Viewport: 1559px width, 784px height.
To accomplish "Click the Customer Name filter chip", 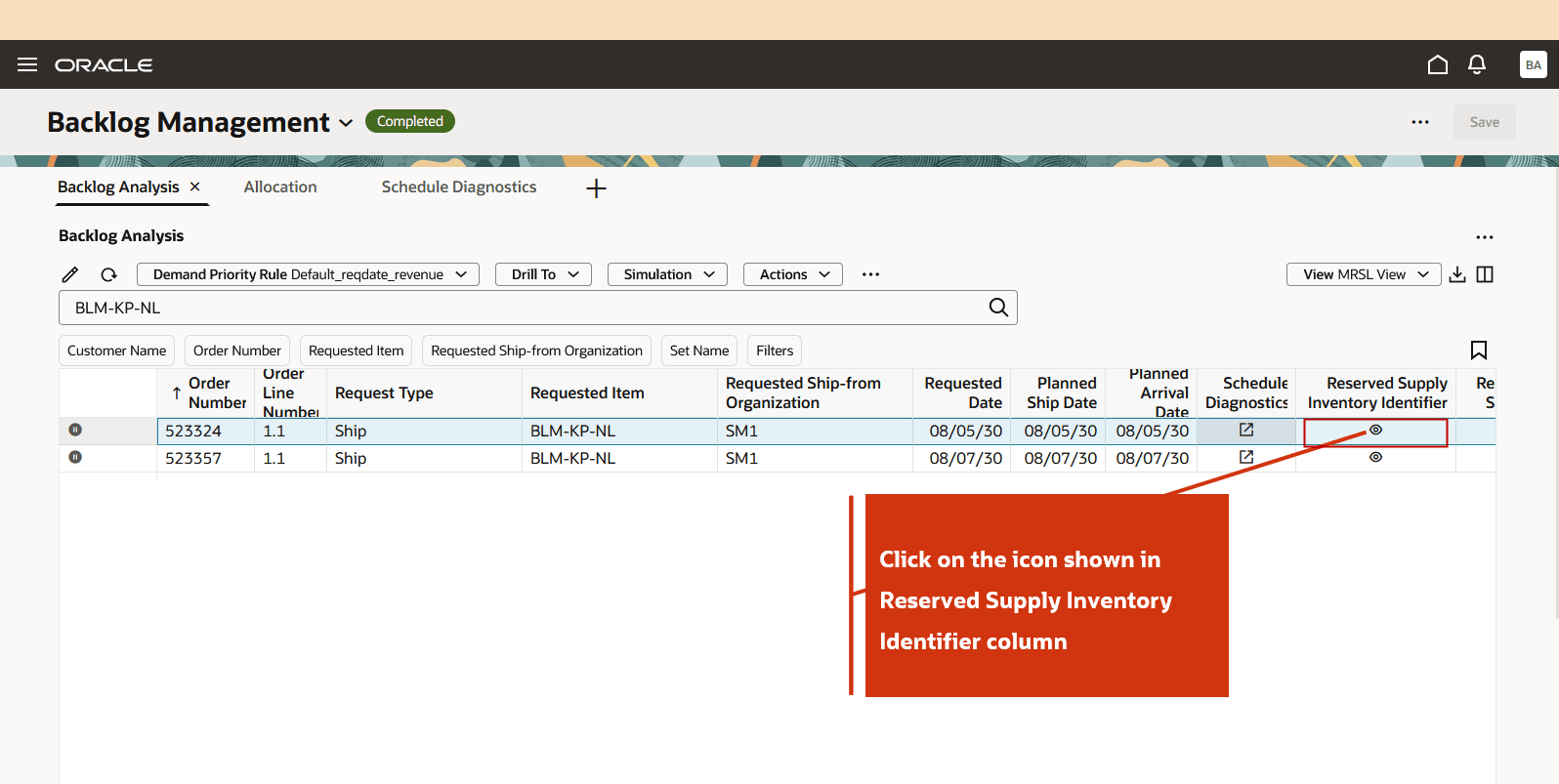I will click(x=116, y=351).
